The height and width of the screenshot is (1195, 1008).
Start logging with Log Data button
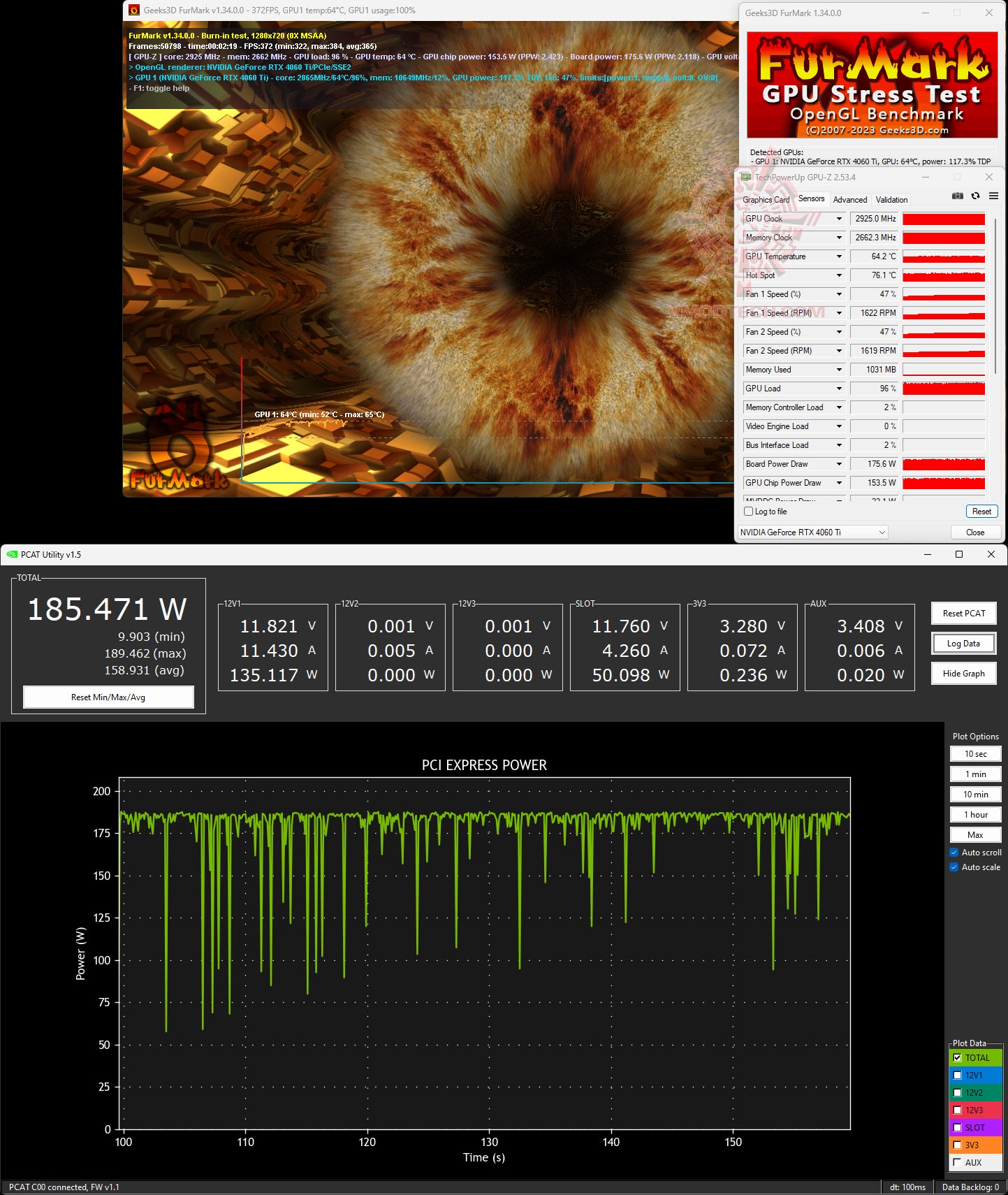(x=964, y=644)
